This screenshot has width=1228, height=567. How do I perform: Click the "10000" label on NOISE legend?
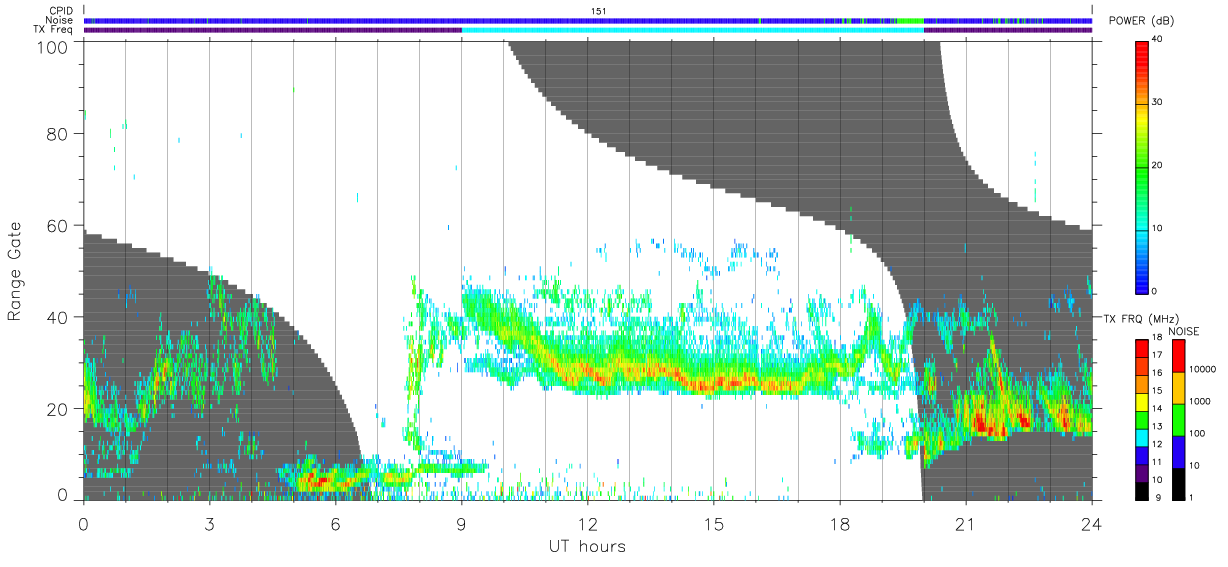pos(1201,369)
